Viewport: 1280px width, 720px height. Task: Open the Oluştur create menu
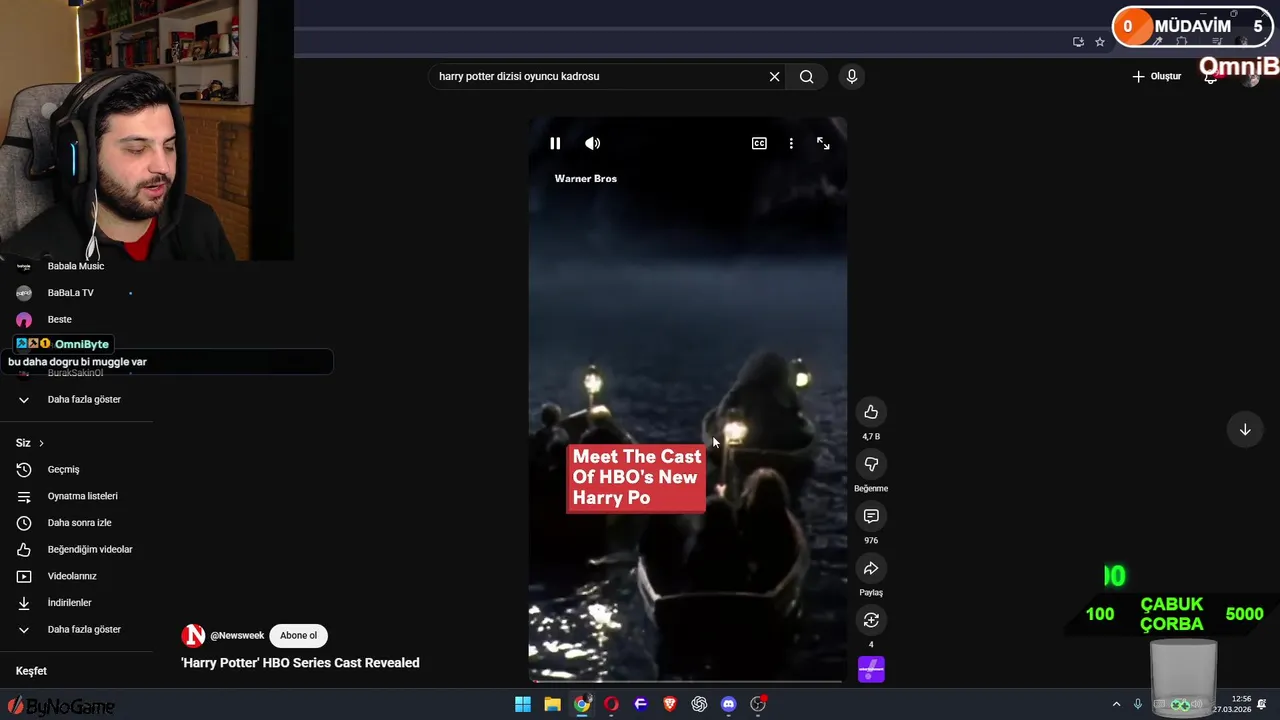1156,76
